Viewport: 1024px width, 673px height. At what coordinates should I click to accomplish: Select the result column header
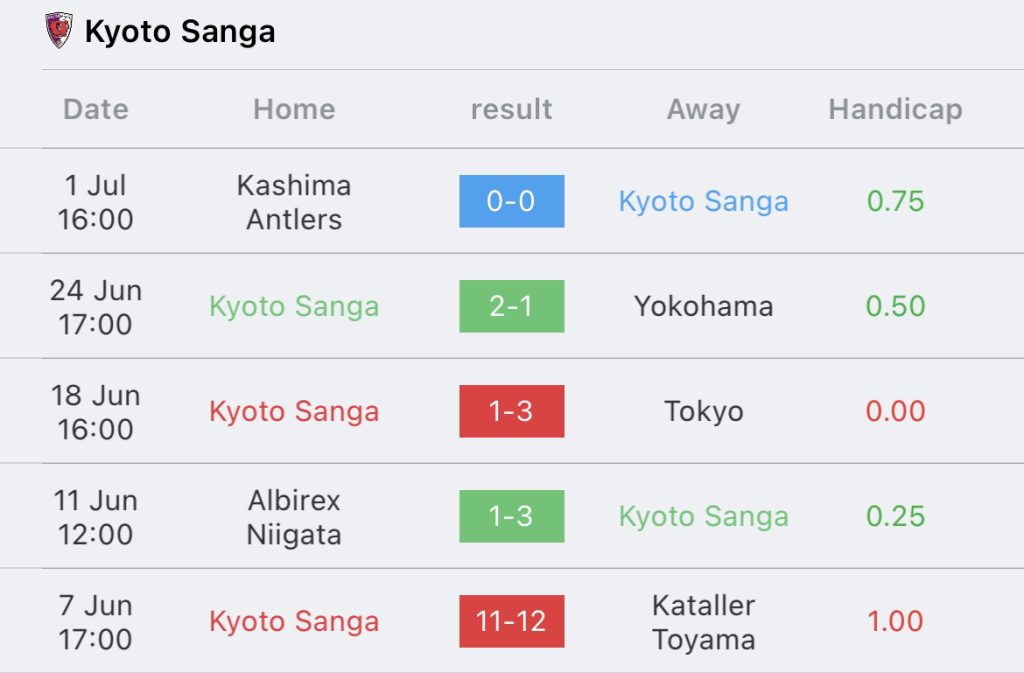tap(511, 109)
